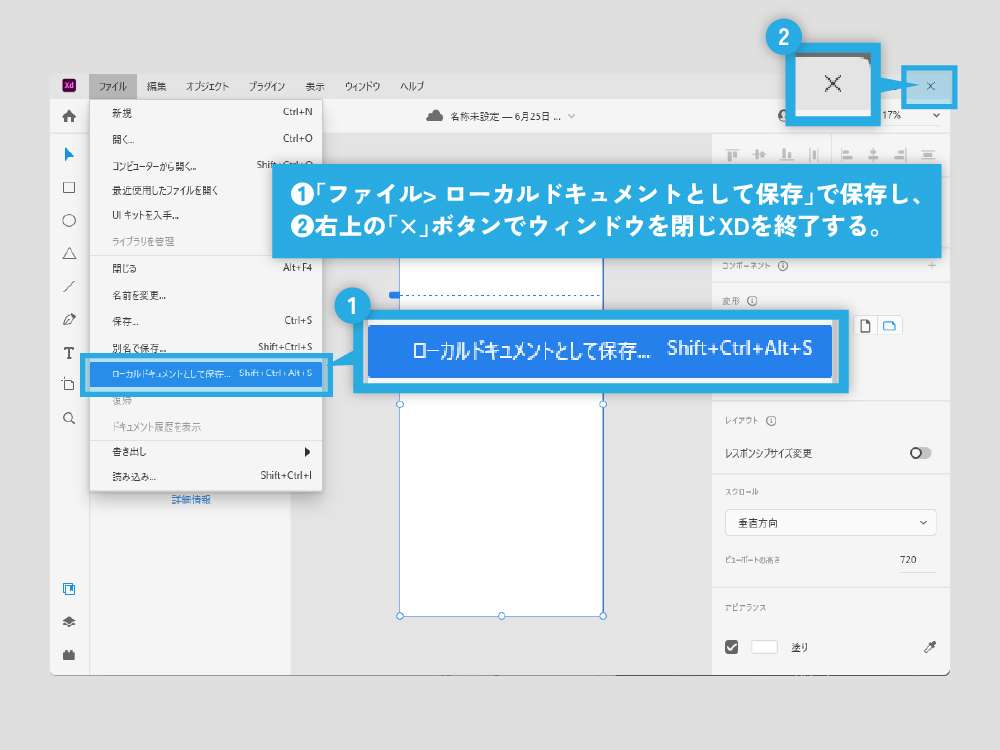The image size is (1000, 750).
Task: Select the Polygon tool
Action: point(69,253)
